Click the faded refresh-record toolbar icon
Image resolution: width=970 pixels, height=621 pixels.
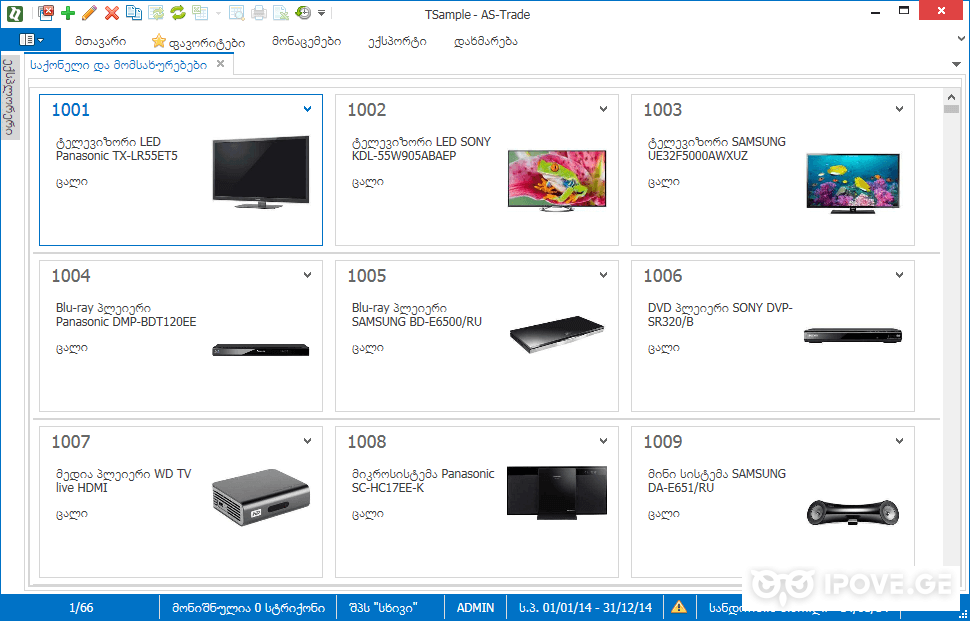click(156, 12)
